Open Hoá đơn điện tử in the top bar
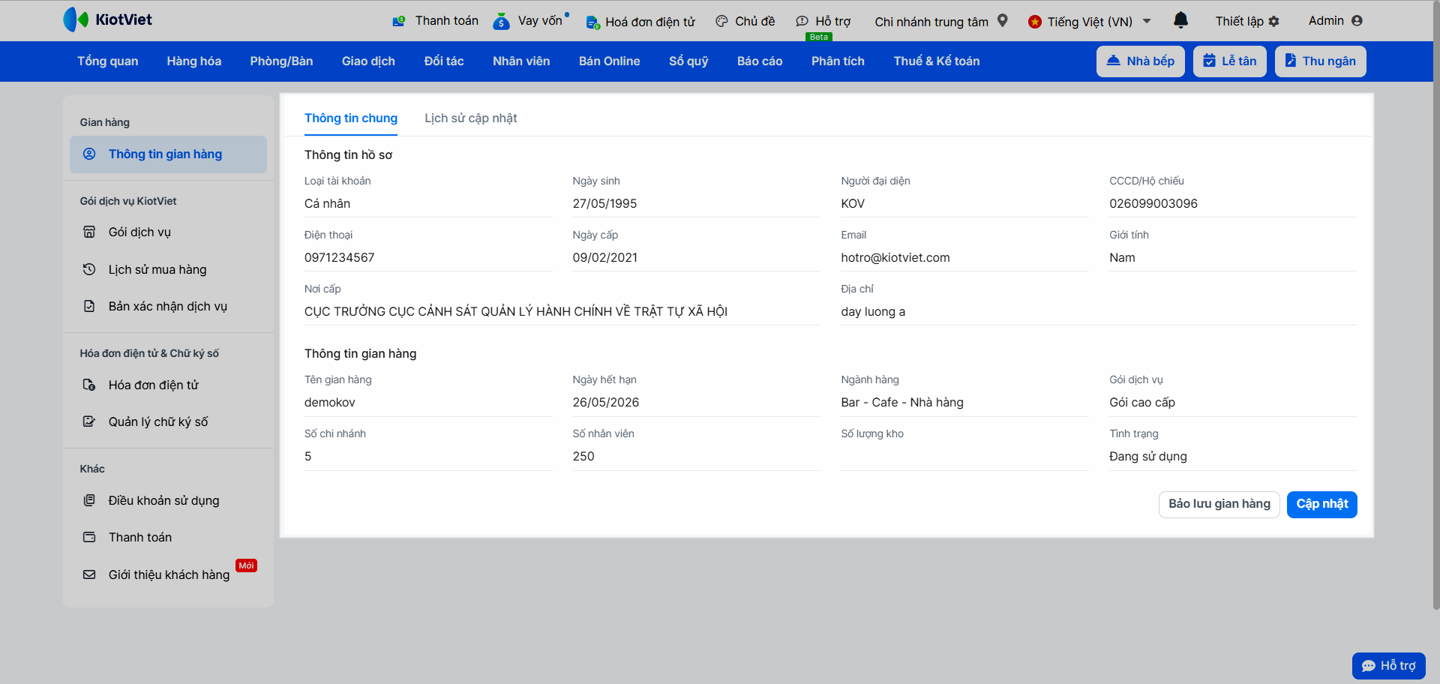Viewport: 1440px width, 684px height. (640, 21)
